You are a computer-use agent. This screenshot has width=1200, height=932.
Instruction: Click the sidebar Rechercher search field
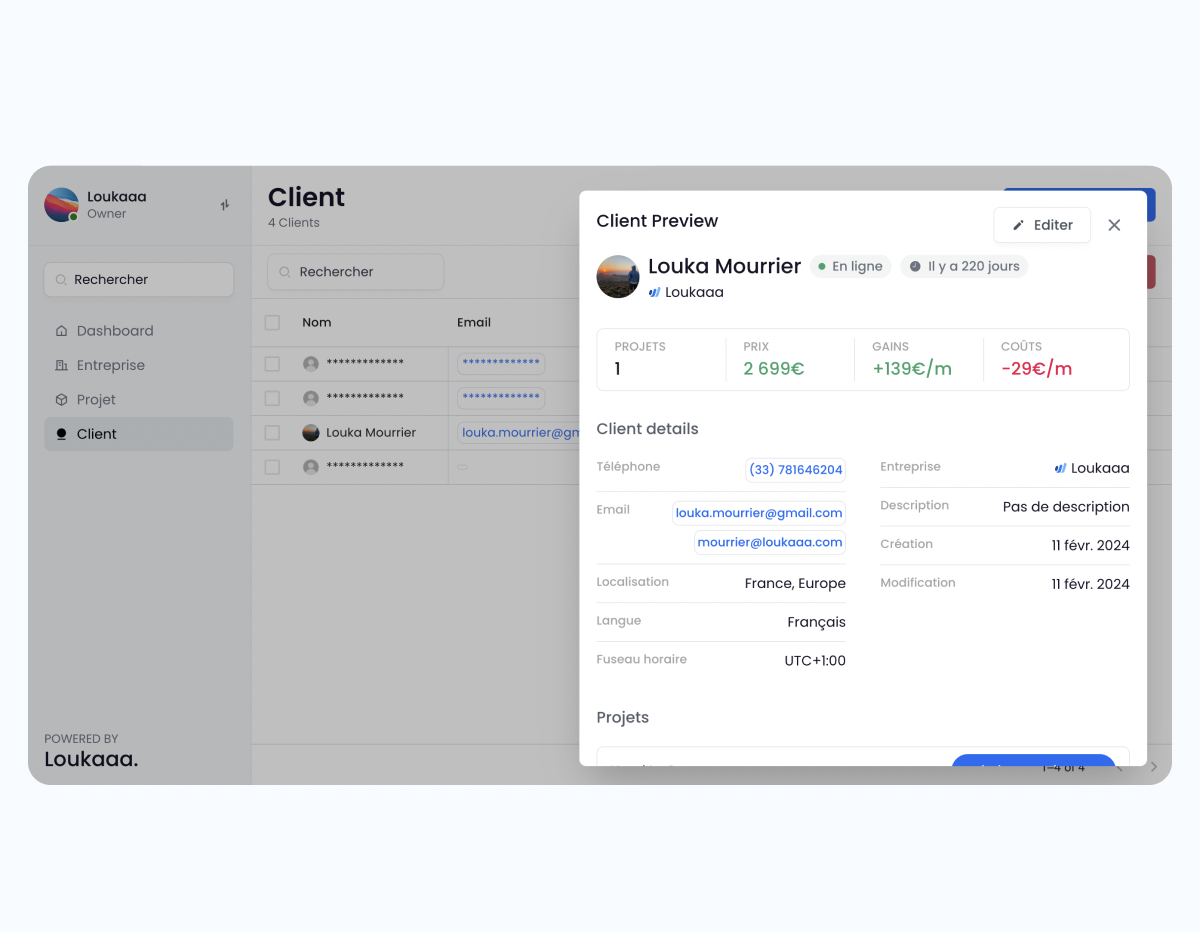tap(139, 280)
